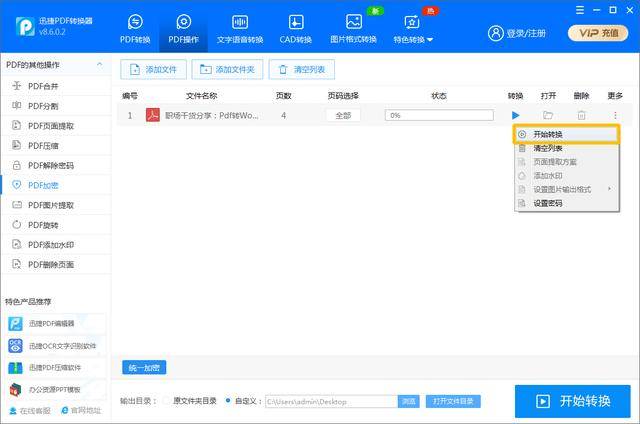This screenshot has height=424, width=640.
Task: Select PDF加密 in sidebar
Action: pyautogui.click(x=56, y=185)
